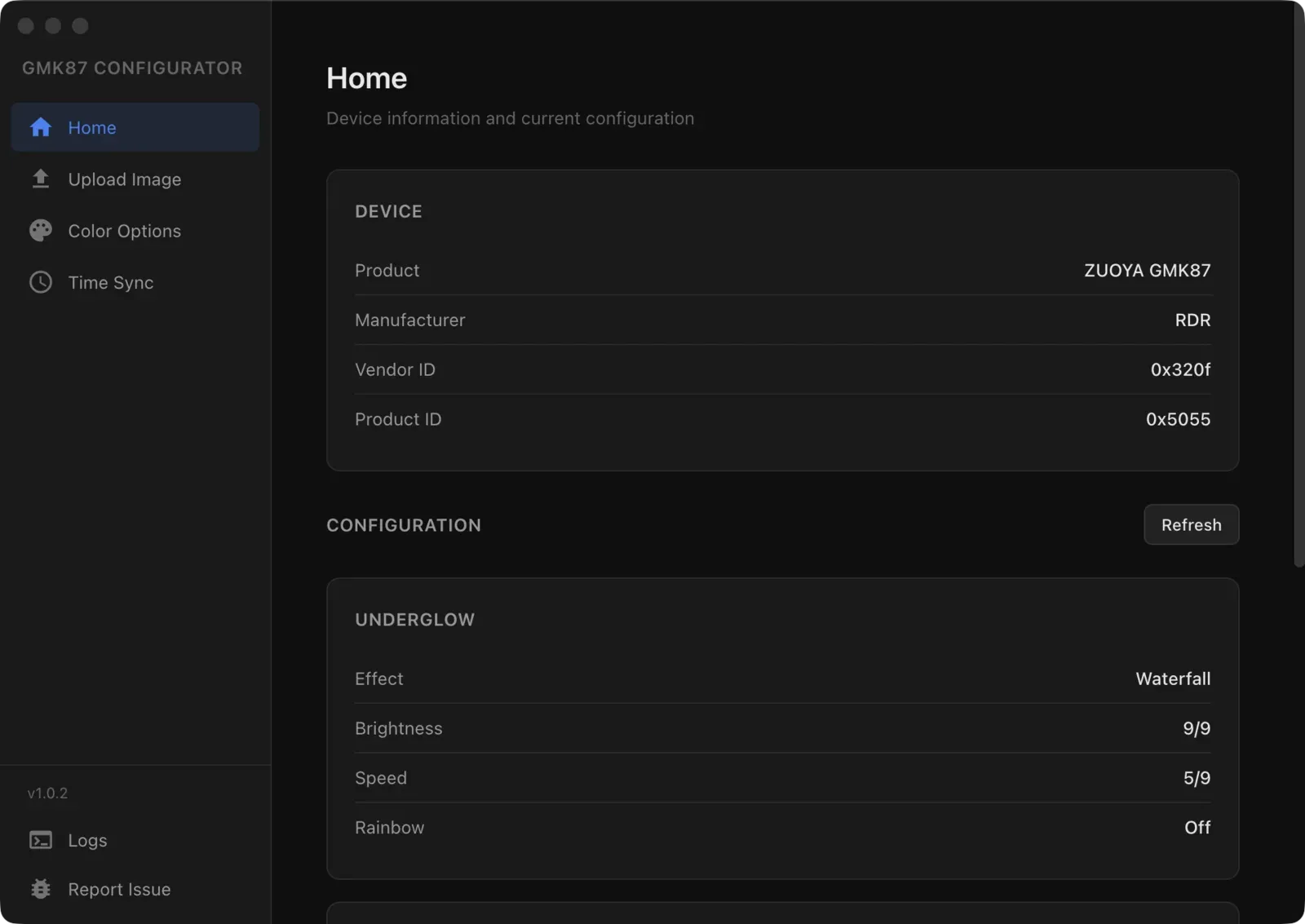Open the Logs link in sidebar
The height and width of the screenshot is (924, 1305).
click(x=135, y=840)
